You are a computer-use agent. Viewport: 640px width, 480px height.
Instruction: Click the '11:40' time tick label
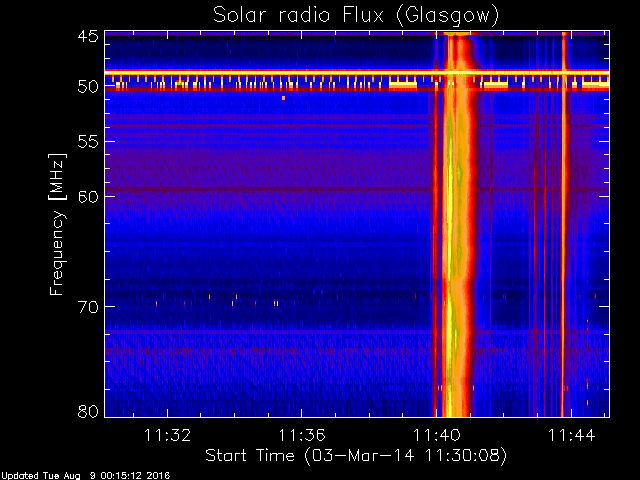coord(437,435)
